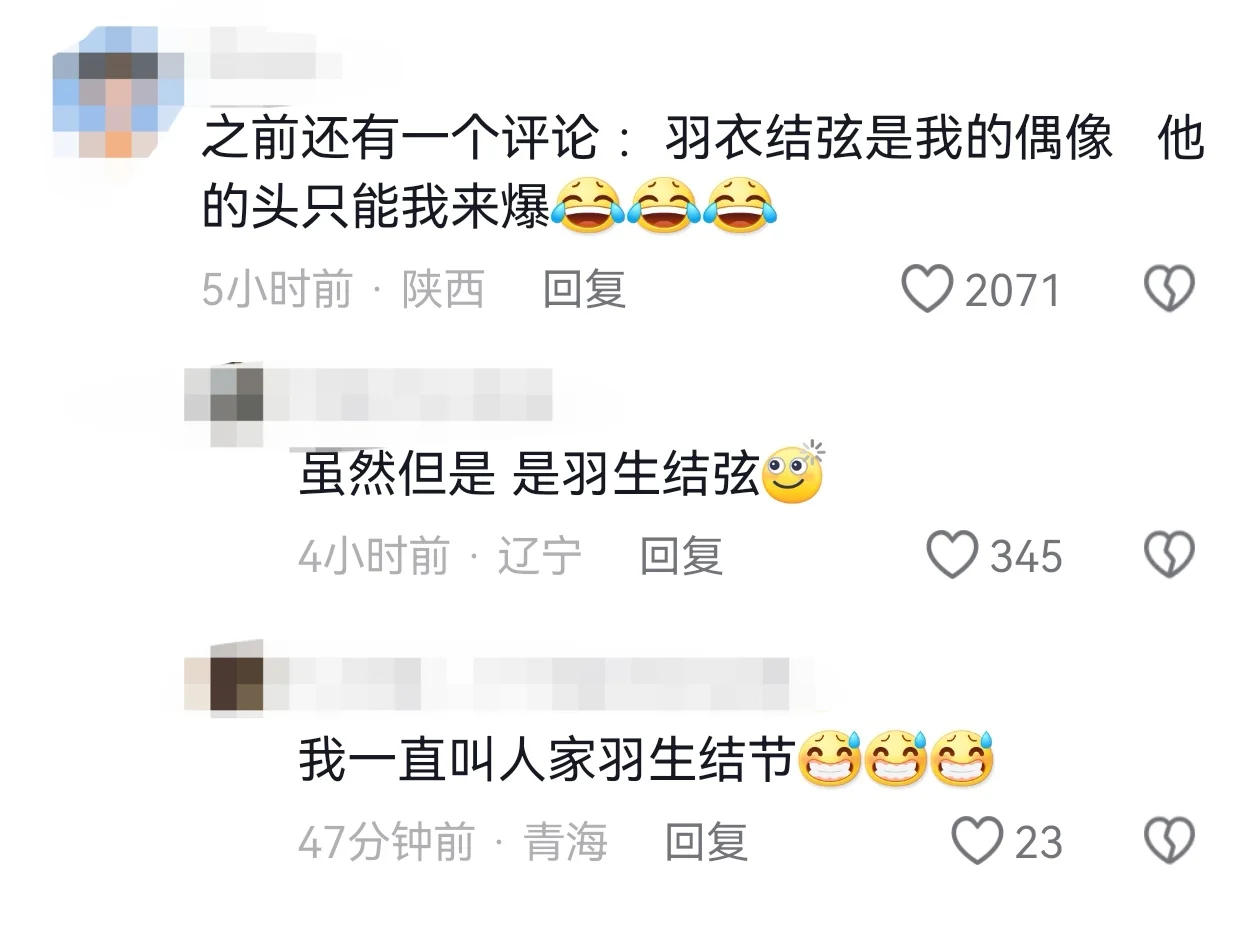
Task: Open username of the 辽宁 replier
Action: (410, 395)
